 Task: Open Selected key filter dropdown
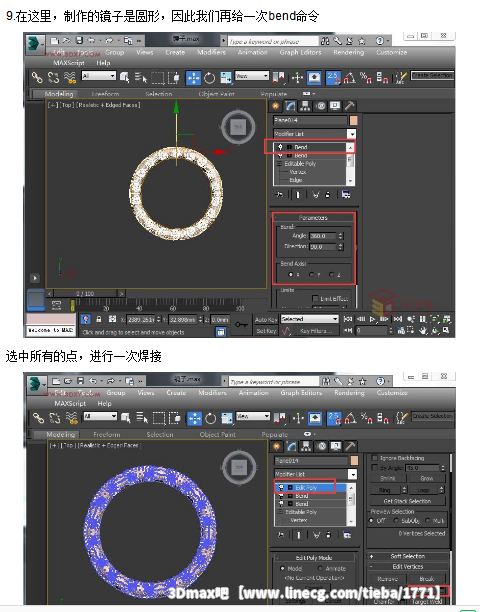(x=309, y=319)
